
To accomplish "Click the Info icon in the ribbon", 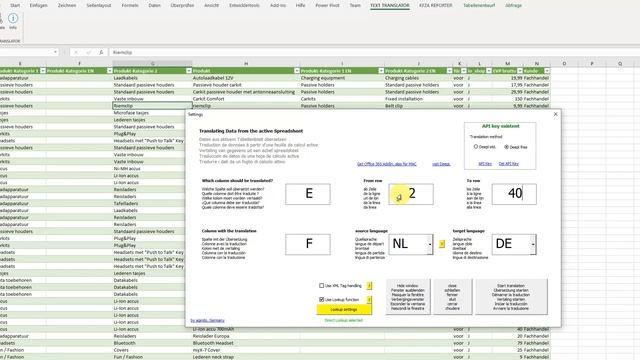I will (13, 18).
